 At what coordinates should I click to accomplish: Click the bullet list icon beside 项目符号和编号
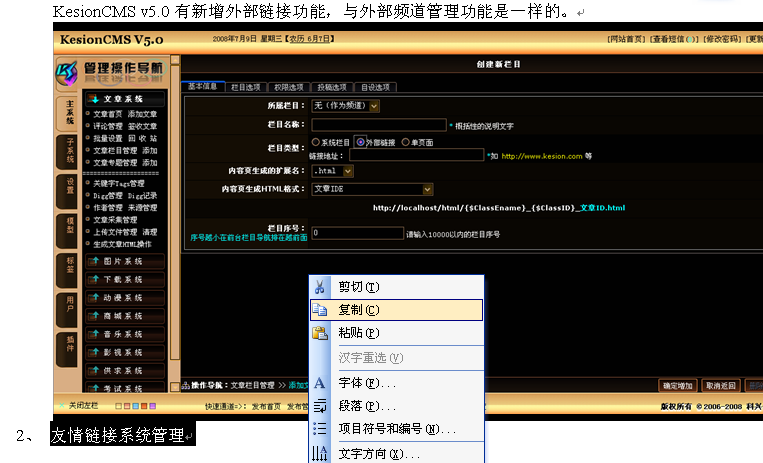pos(320,428)
